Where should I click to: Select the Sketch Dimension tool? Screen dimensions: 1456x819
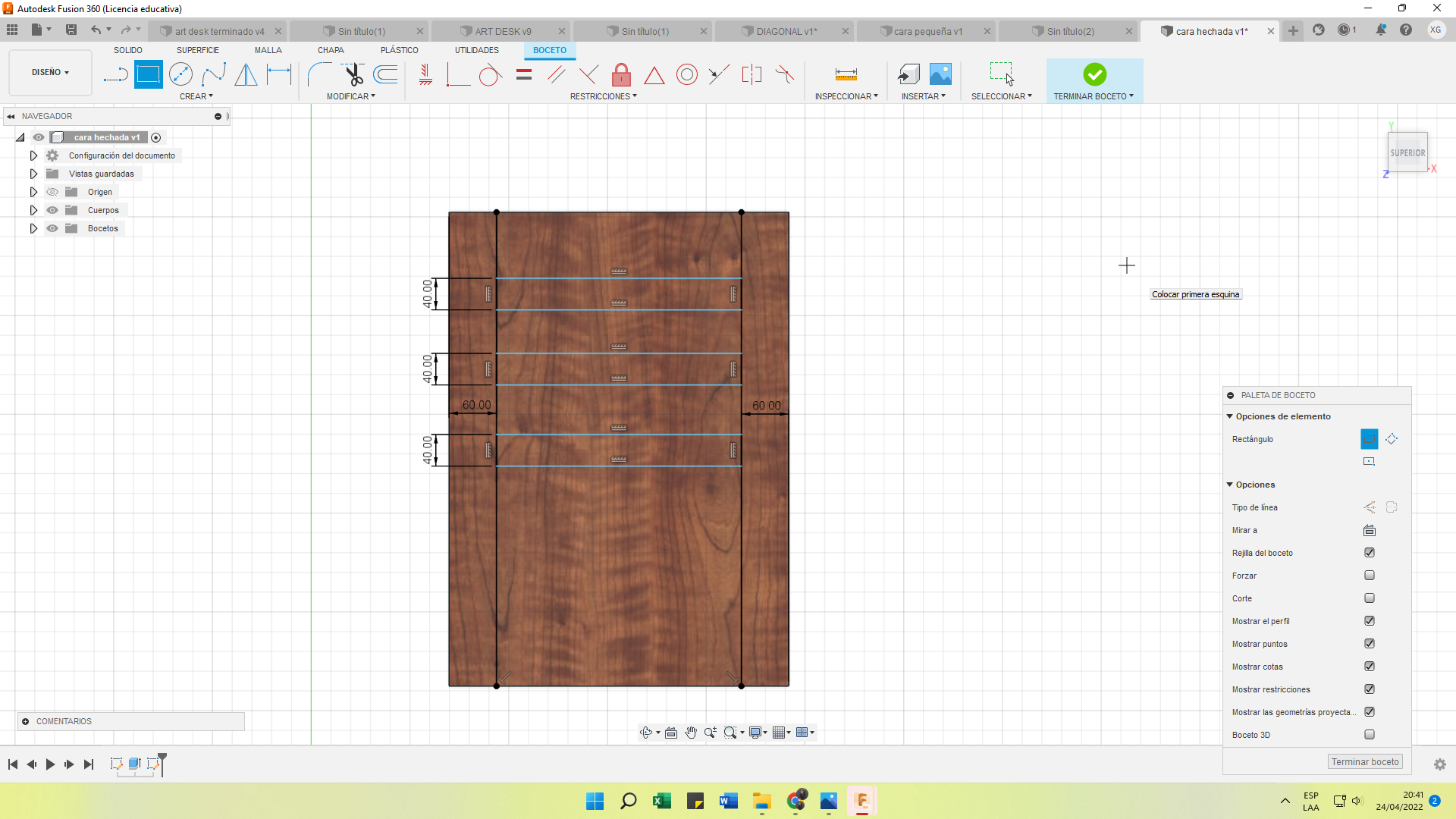278,74
